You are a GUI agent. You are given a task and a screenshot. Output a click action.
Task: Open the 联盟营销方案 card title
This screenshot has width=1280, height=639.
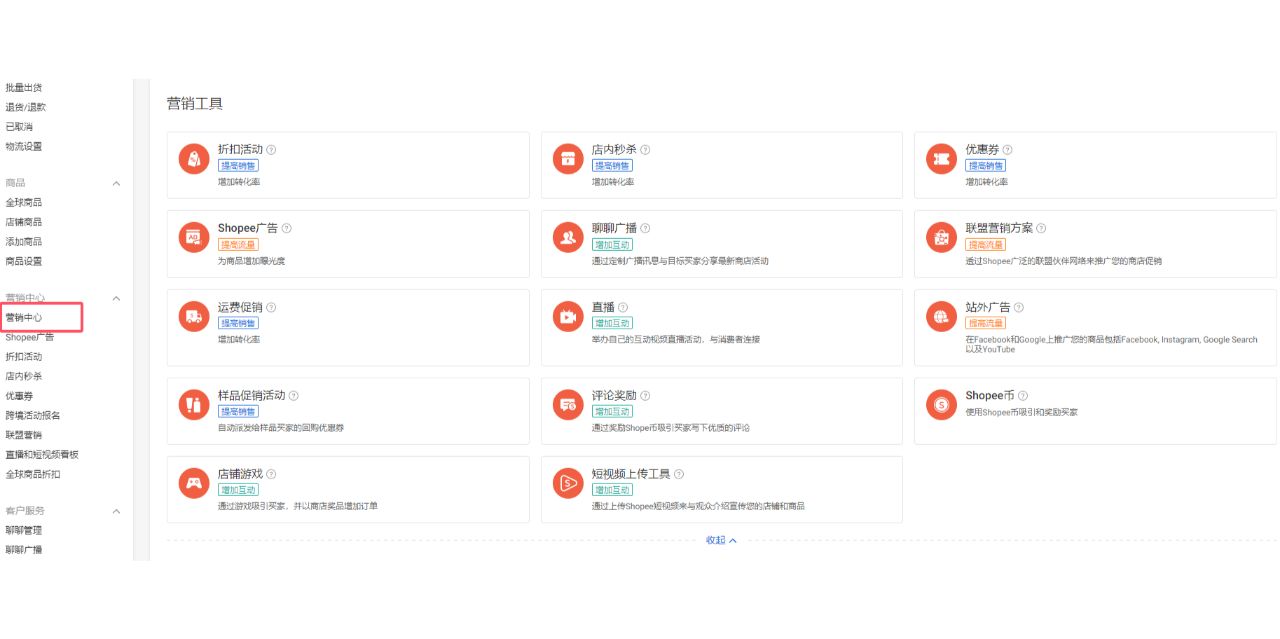tap(999, 229)
